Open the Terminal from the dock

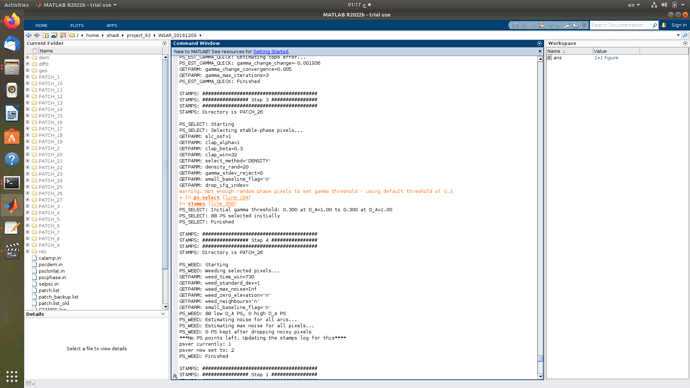(x=12, y=183)
